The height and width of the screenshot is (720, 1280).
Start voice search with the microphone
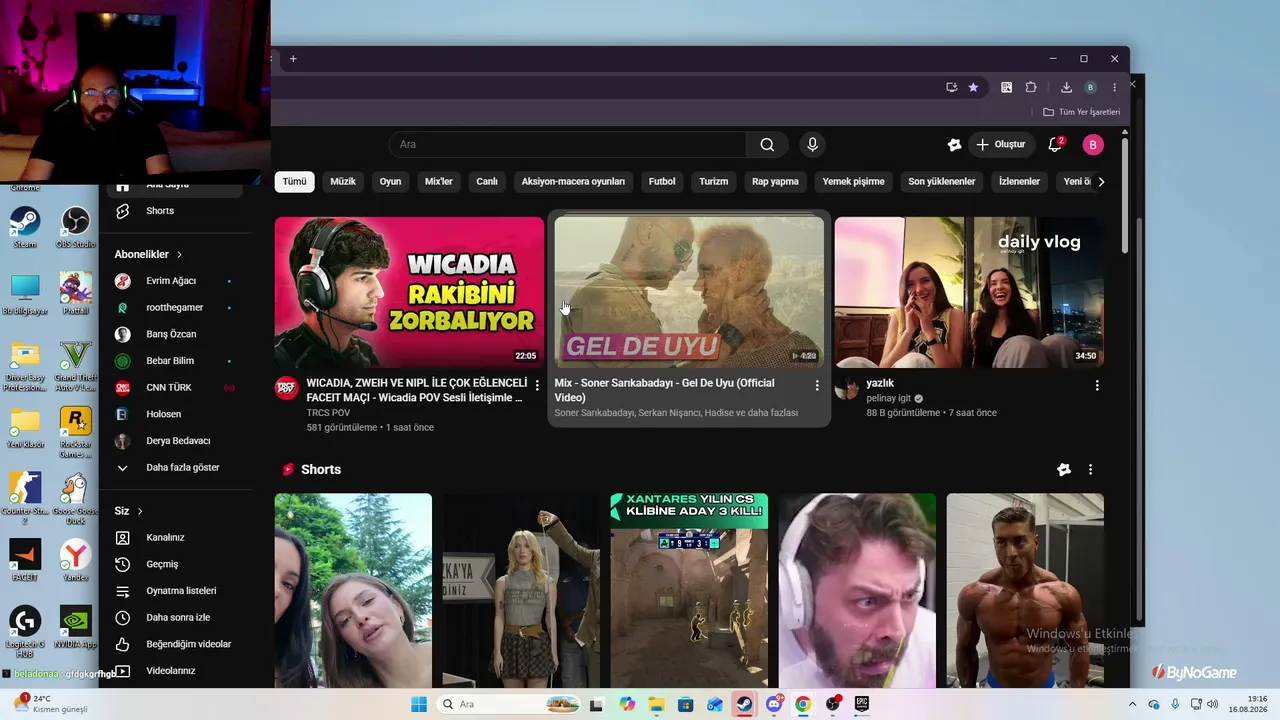coord(812,145)
